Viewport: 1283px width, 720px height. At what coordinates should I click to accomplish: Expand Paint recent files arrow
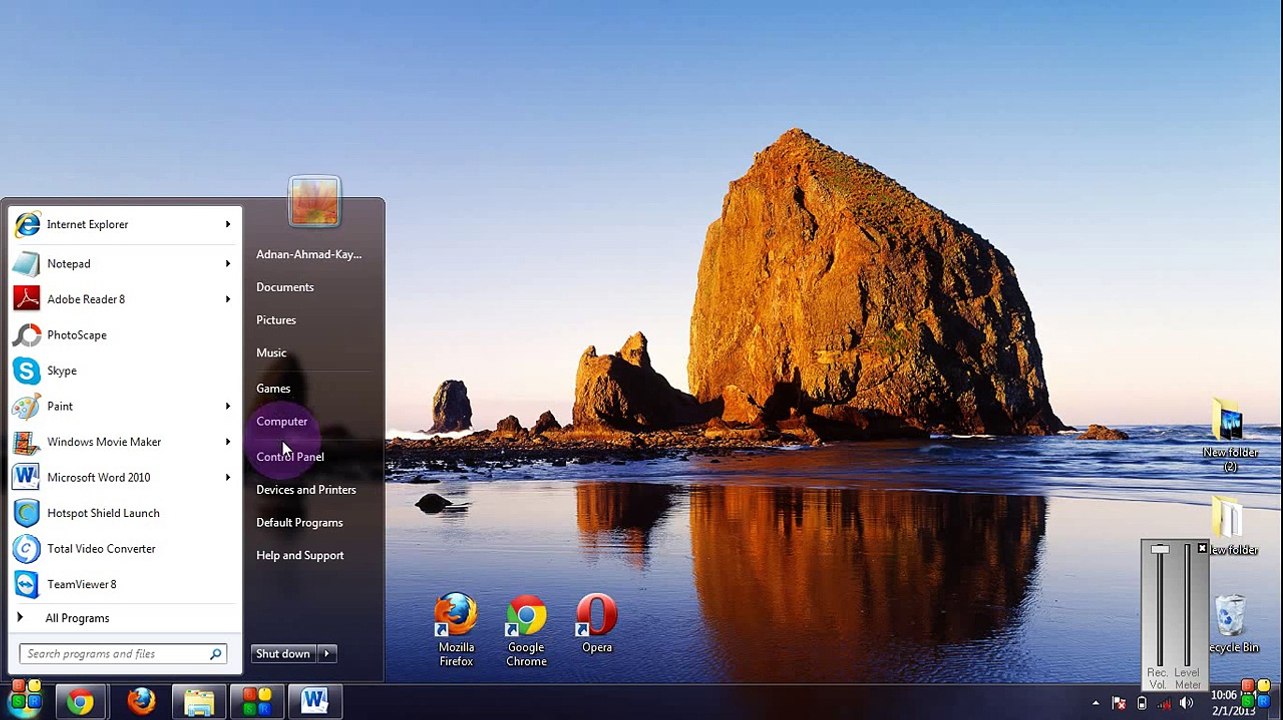tap(228, 406)
